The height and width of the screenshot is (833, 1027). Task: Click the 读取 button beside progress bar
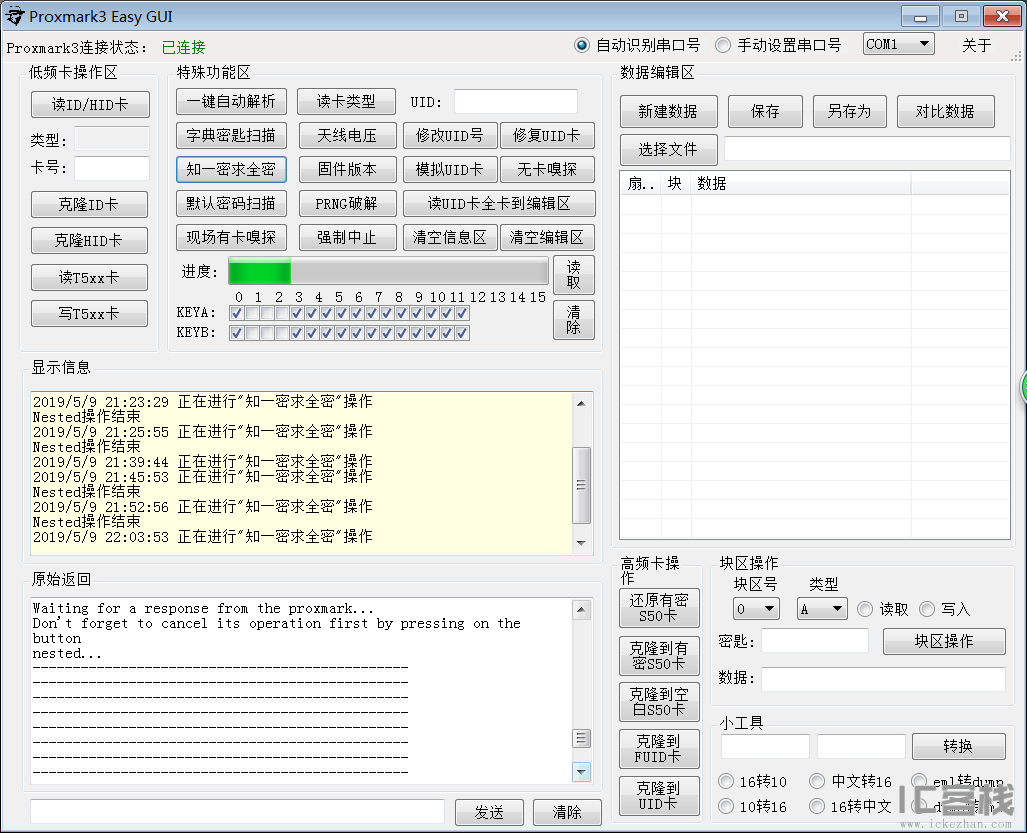coord(574,275)
